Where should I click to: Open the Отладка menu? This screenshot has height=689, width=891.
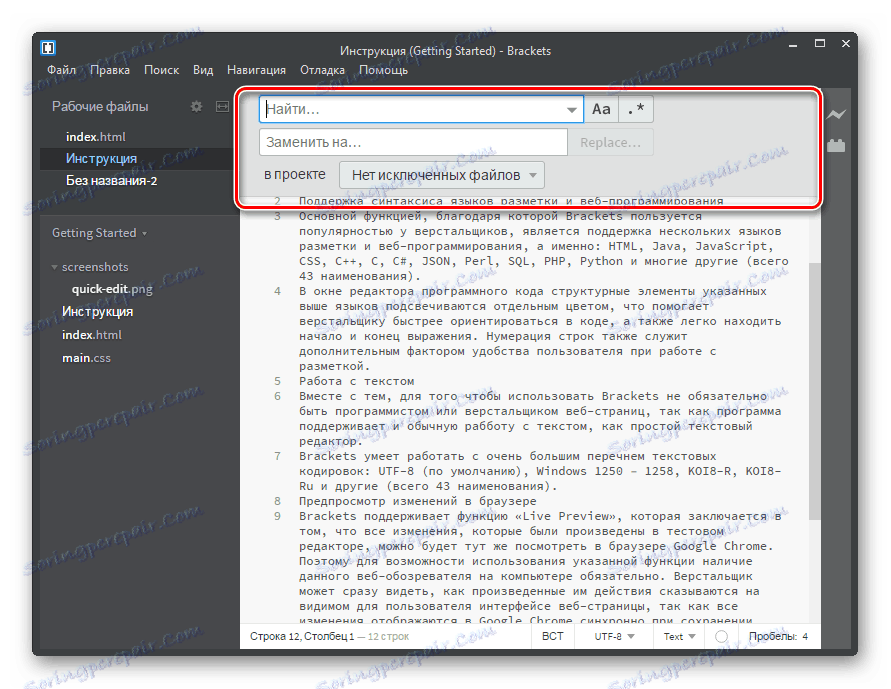click(x=322, y=70)
